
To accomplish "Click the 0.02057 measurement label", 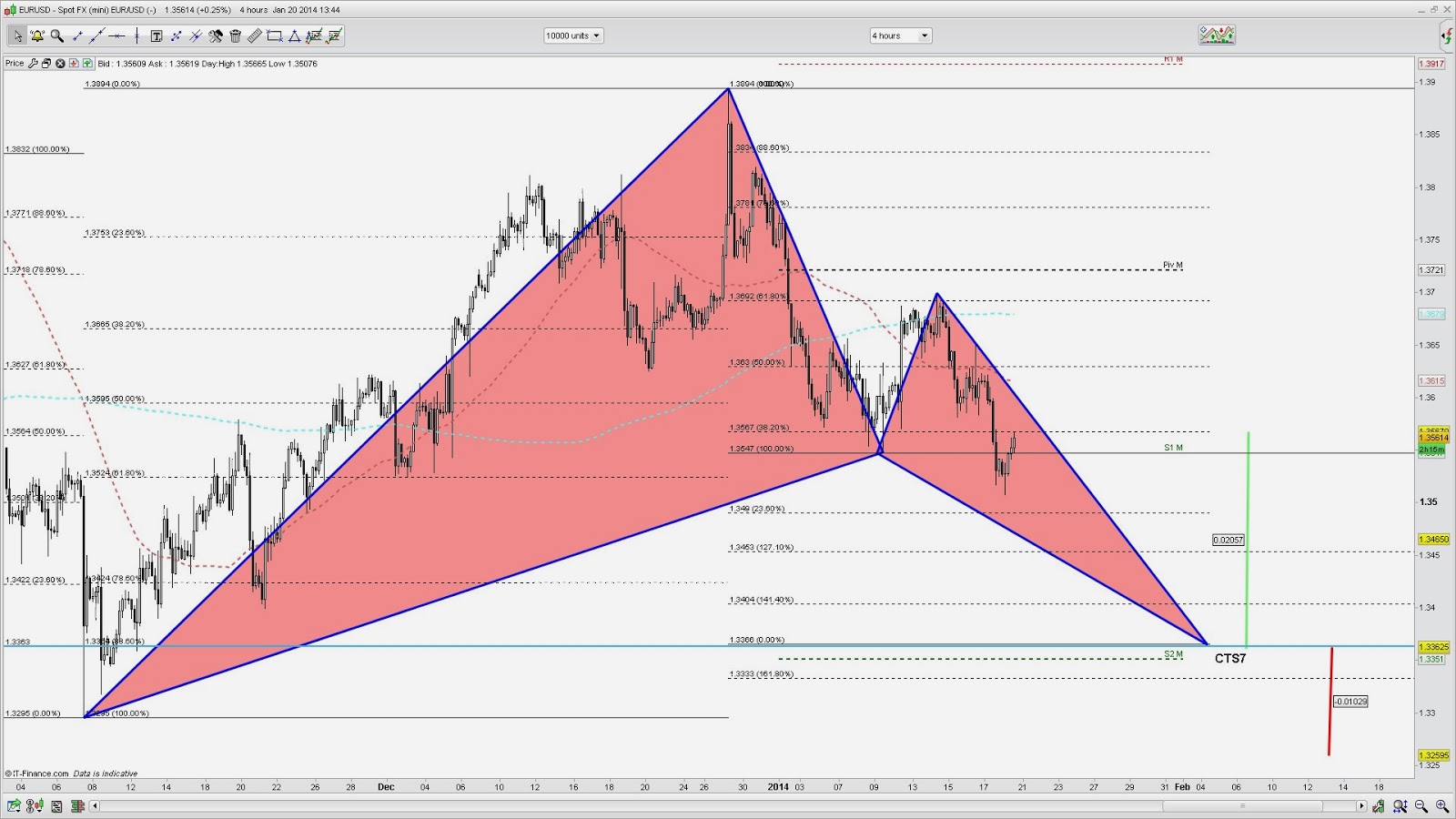I will point(1228,540).
